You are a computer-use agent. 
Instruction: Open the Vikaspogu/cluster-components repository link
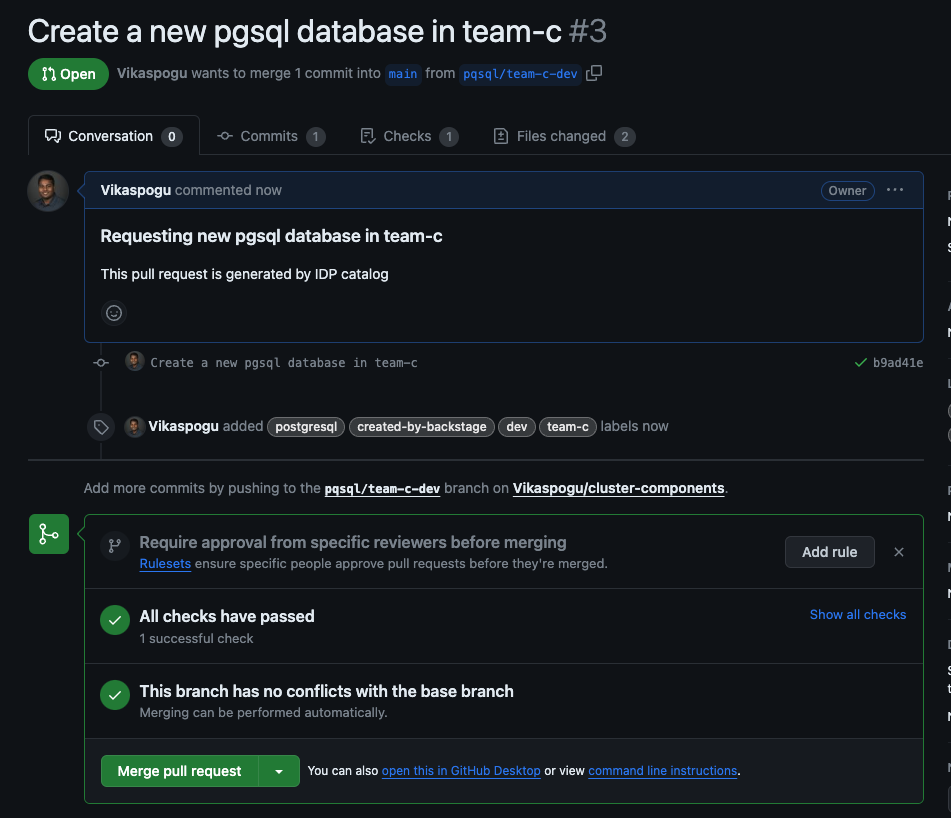[x=619, y=488]
